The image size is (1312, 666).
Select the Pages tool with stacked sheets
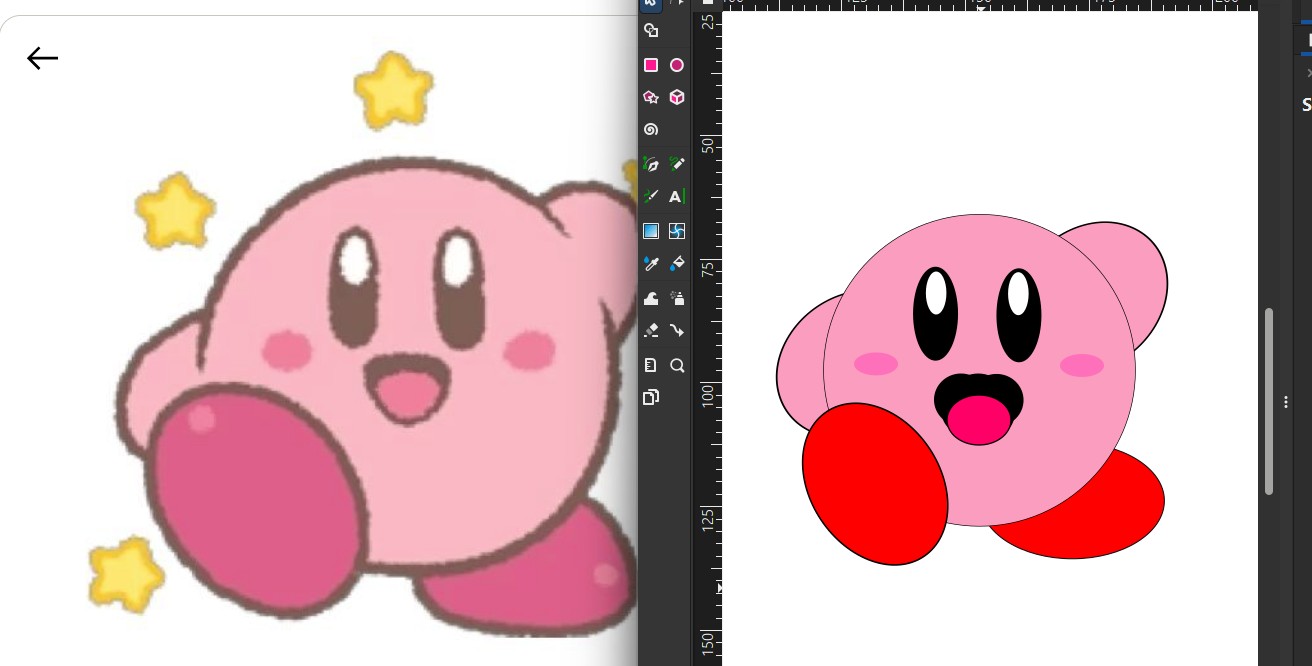coord(651,397)
